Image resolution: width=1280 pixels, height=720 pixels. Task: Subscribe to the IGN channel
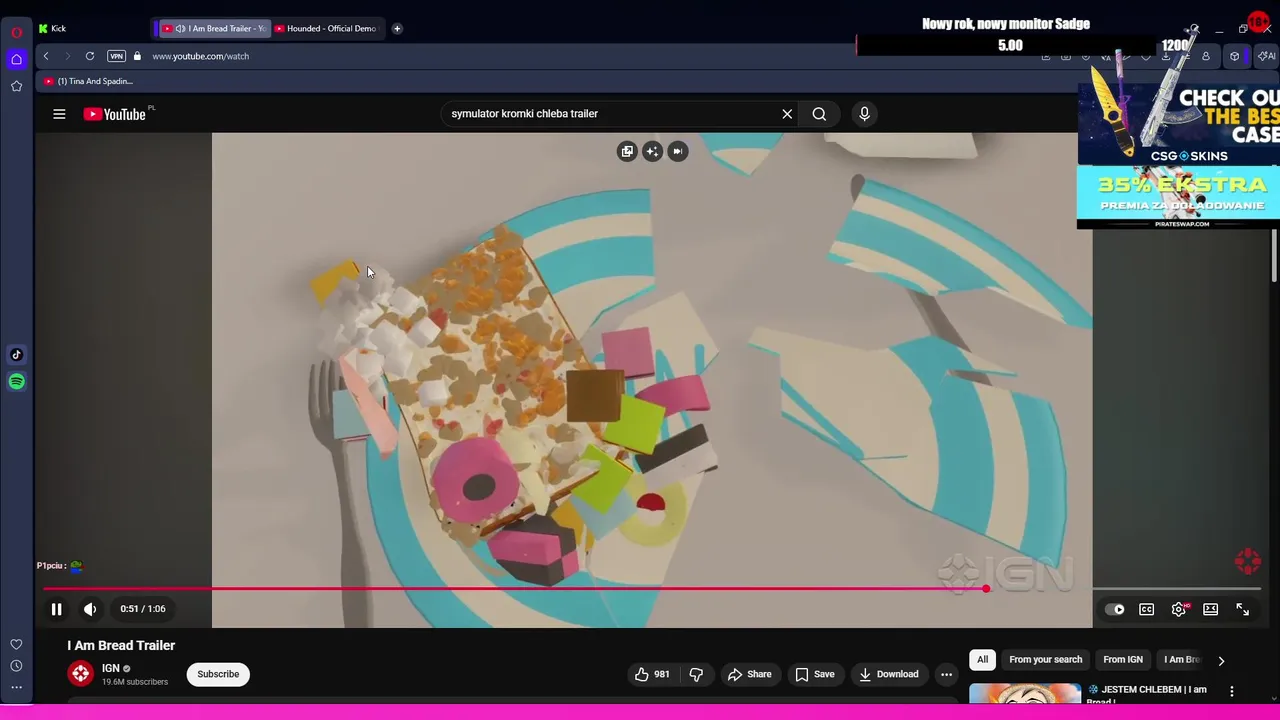(218, 675)
